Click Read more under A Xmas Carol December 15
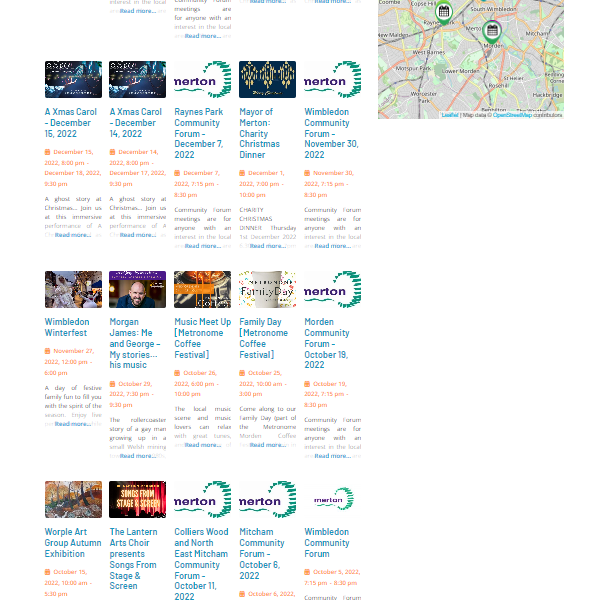Viewport: 589px width, 600px height. [x=73, y=235]
